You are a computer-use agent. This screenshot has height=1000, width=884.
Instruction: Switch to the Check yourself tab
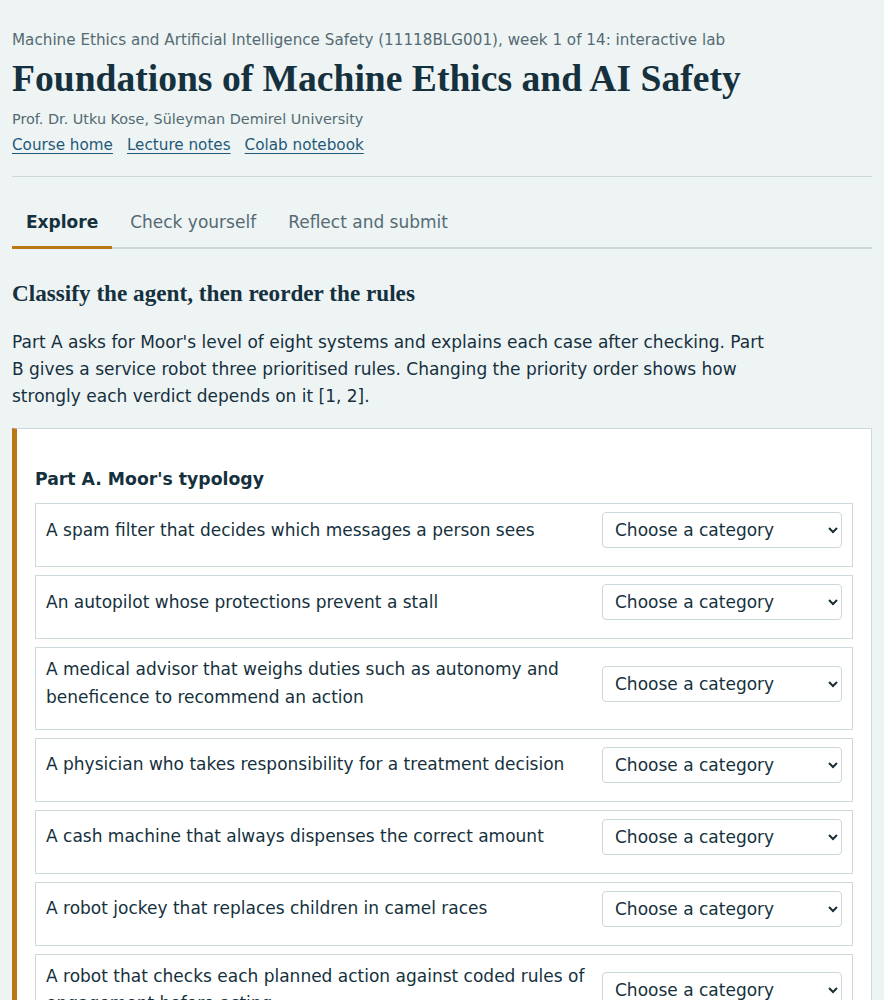coord(193,222)
